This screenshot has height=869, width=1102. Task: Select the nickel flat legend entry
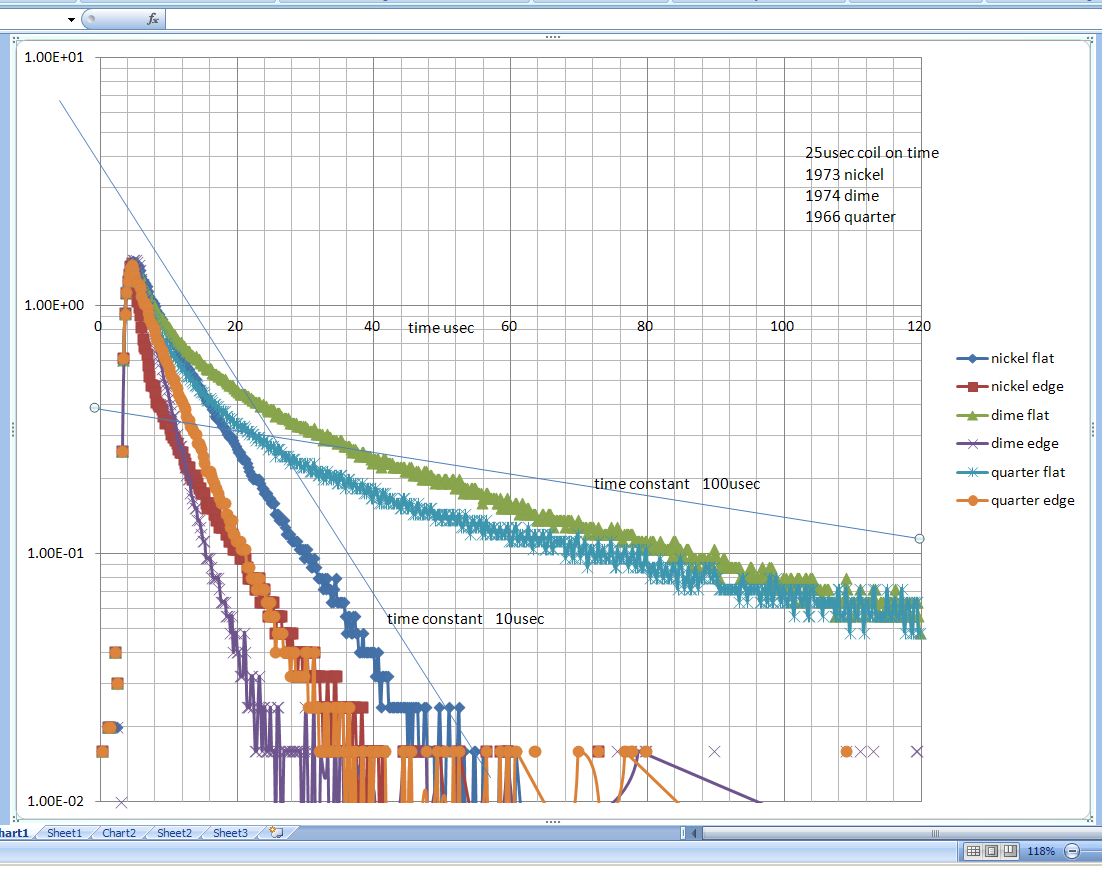click(x=1005, y=358)
